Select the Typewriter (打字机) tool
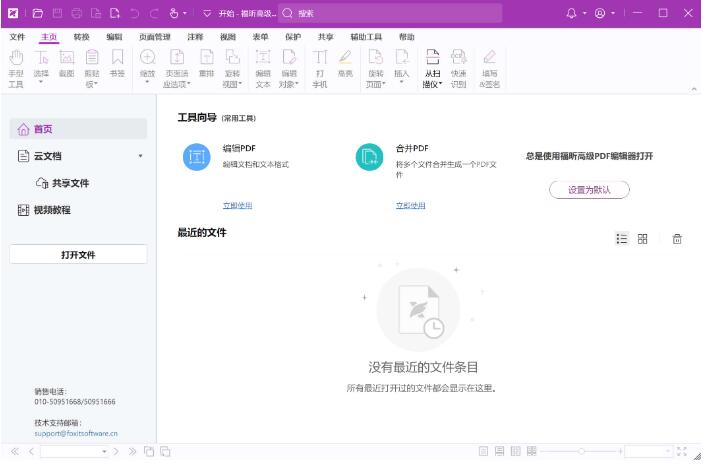Image resolution: width=703 pixels, height=464 pixels. click(320, 69)
